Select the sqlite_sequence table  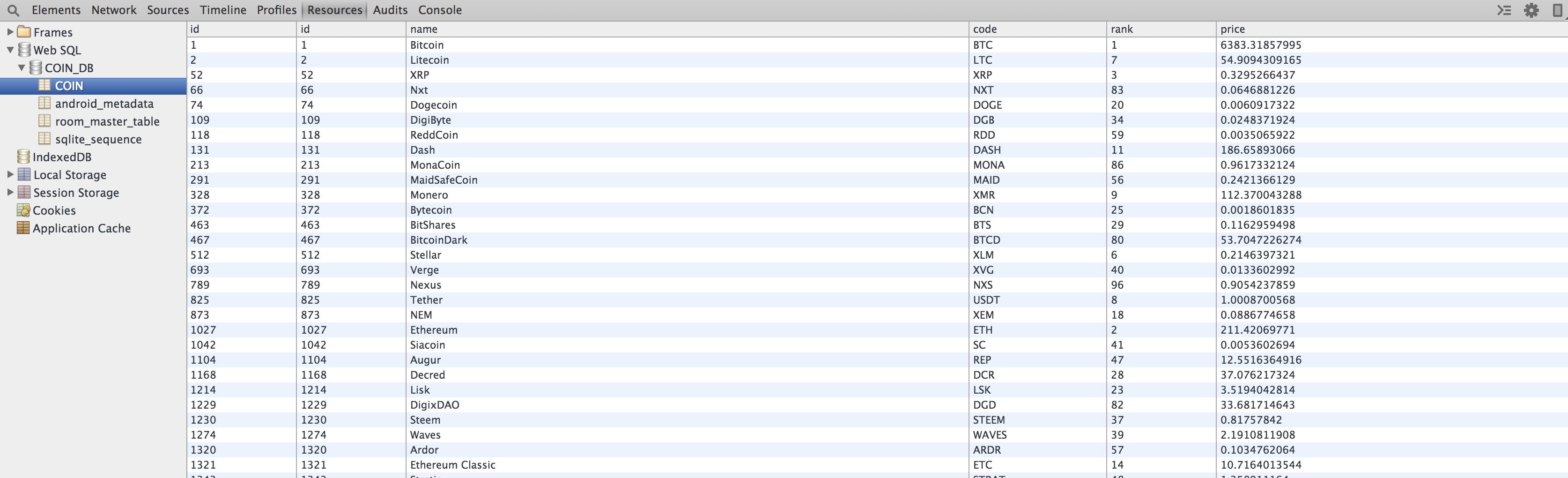coord(98,140)
